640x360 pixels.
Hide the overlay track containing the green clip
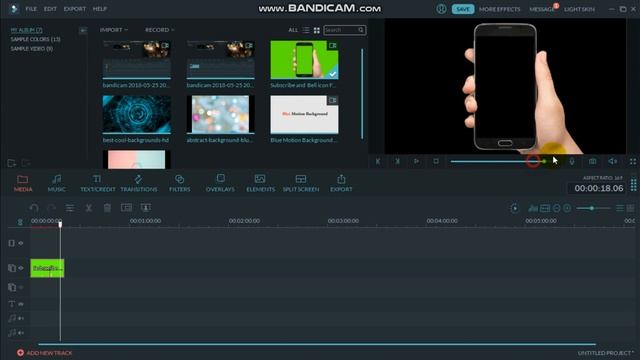point(21,268)
